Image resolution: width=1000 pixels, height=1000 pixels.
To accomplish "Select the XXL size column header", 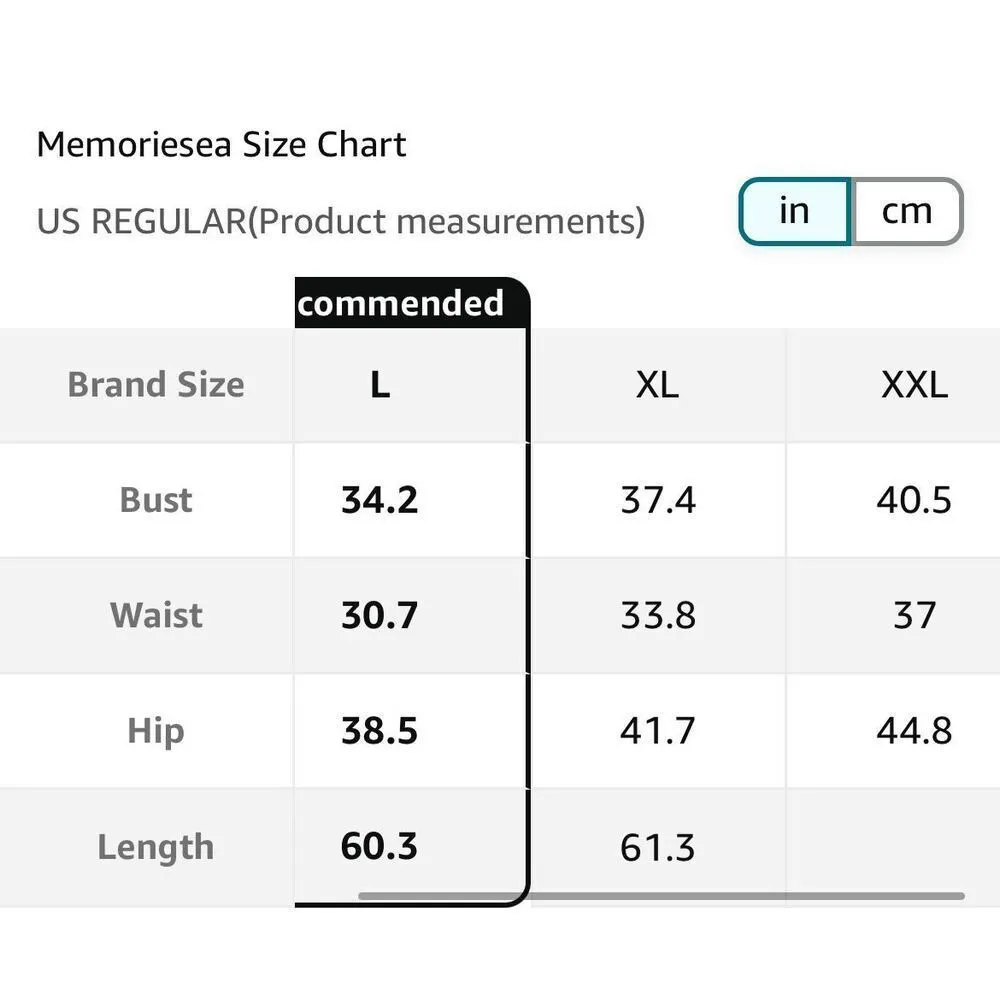I will [x=914, y=385].
